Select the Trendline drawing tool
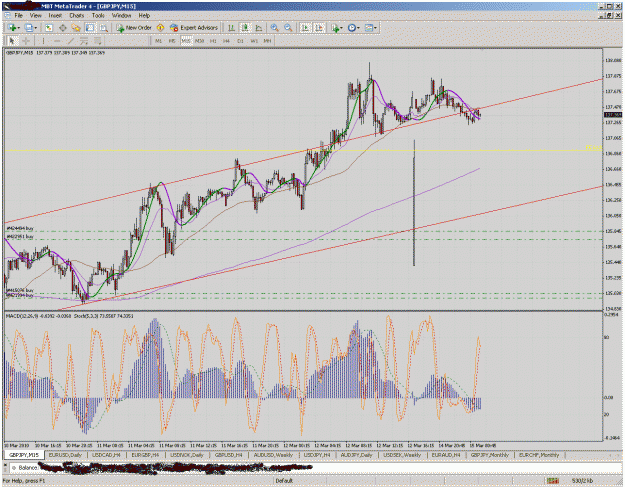 click(71, 41)
